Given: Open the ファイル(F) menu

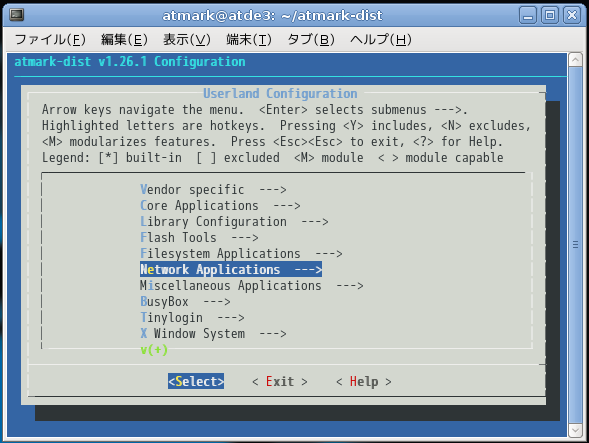Looking at the screenshot, I should pos(50,39).
